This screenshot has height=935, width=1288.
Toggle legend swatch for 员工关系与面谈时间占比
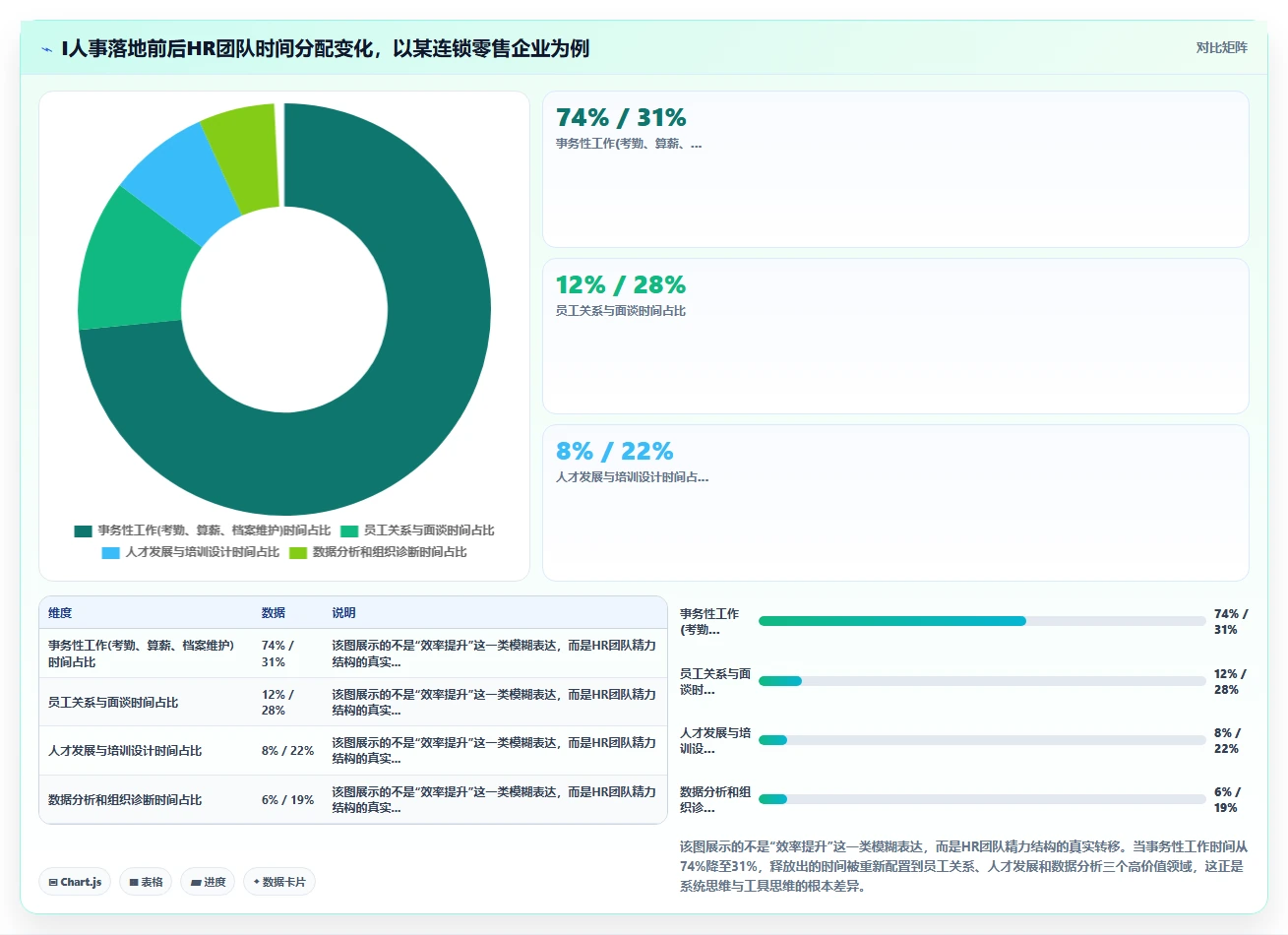(349, 530)
